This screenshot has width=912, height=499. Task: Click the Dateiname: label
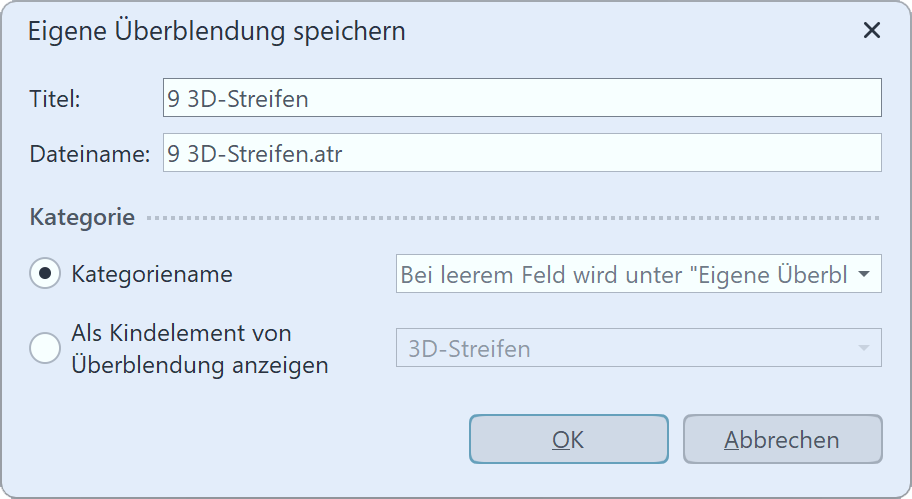click(x=90, y=154)
